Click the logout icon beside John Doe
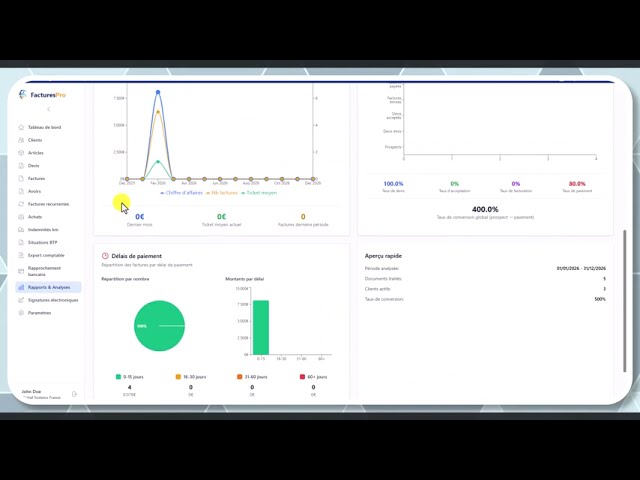The height and width of the screenshot is (480, 640). [x=74, y=394]
